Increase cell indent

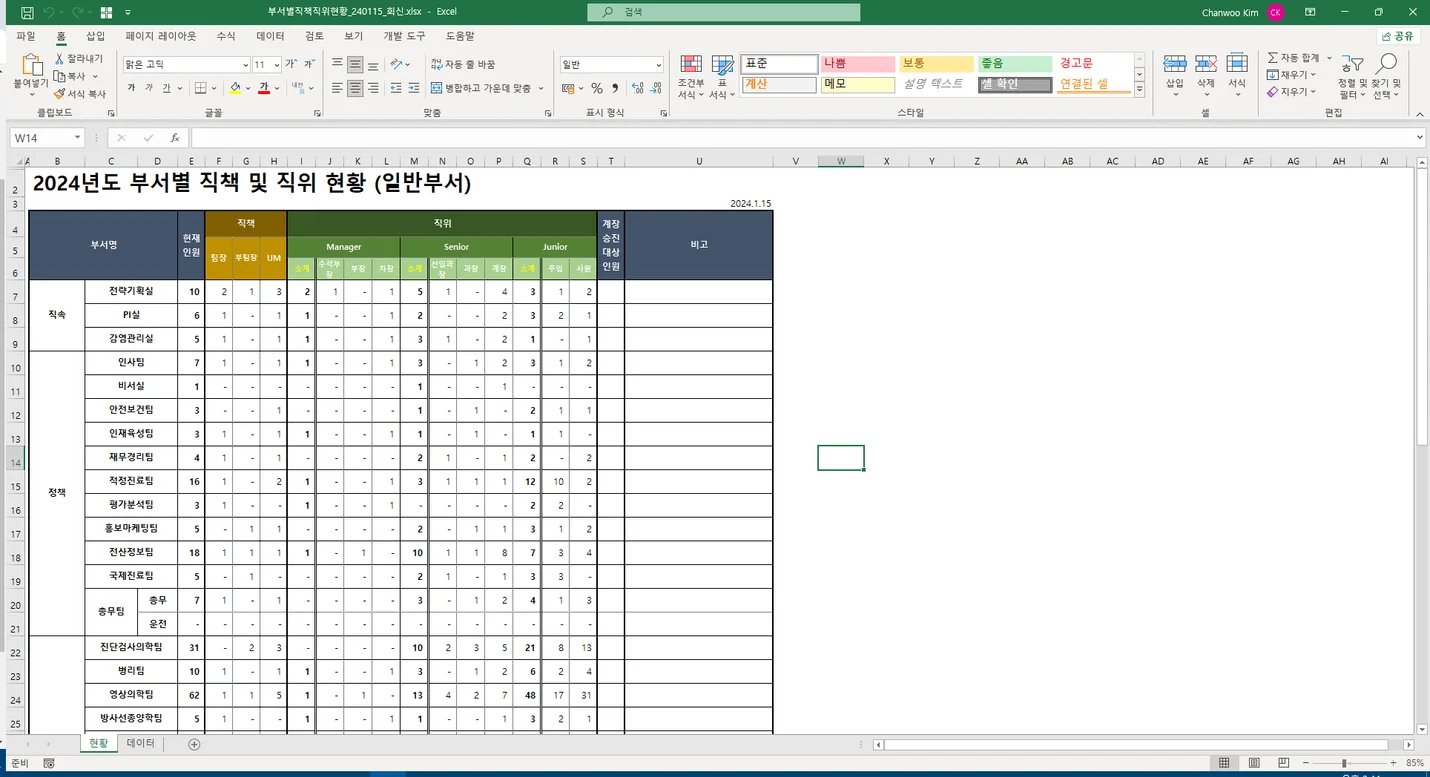click(414, 88)
